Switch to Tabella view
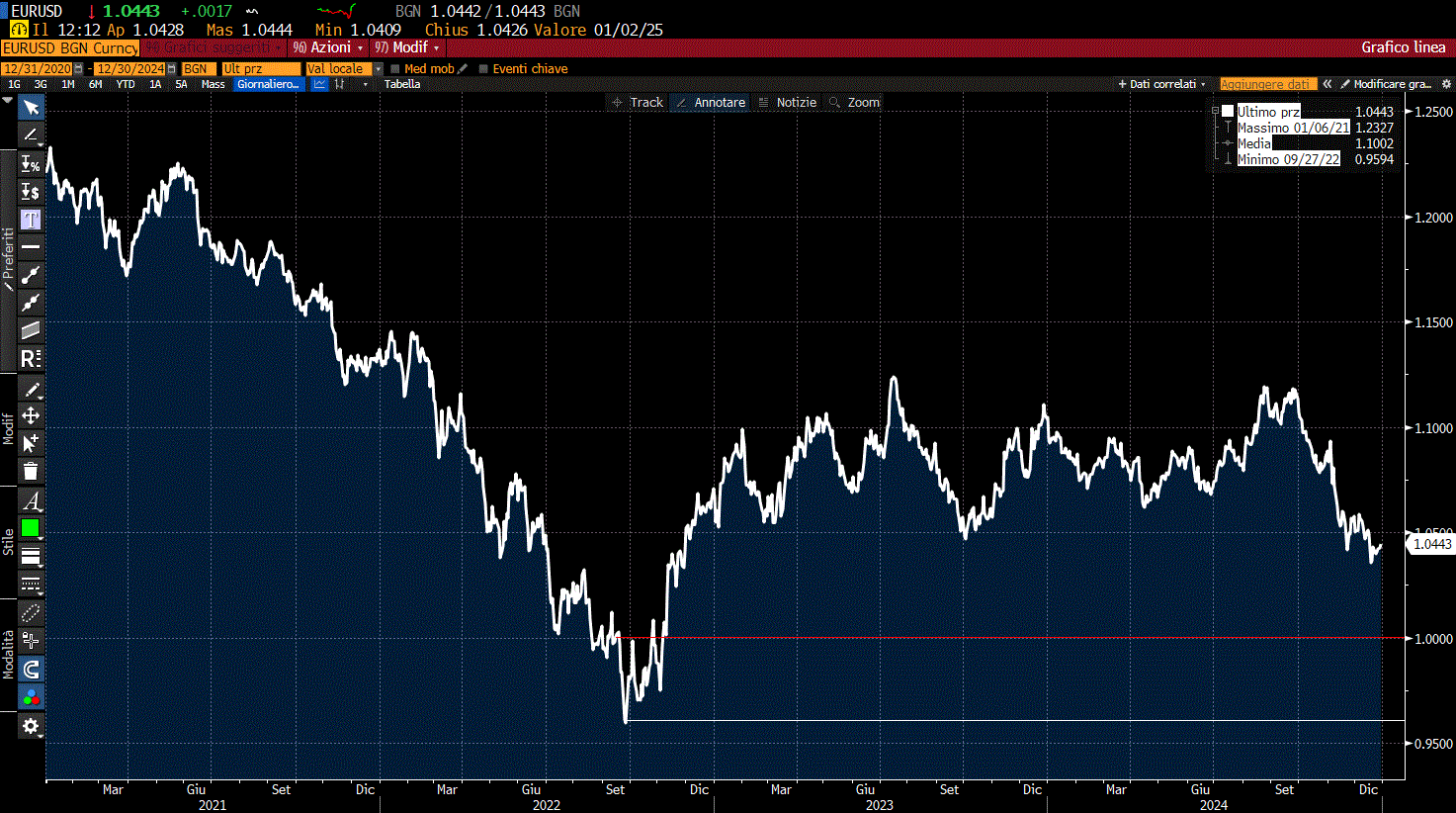Screen dimensions: 1456x813 [x=402, y=84]
